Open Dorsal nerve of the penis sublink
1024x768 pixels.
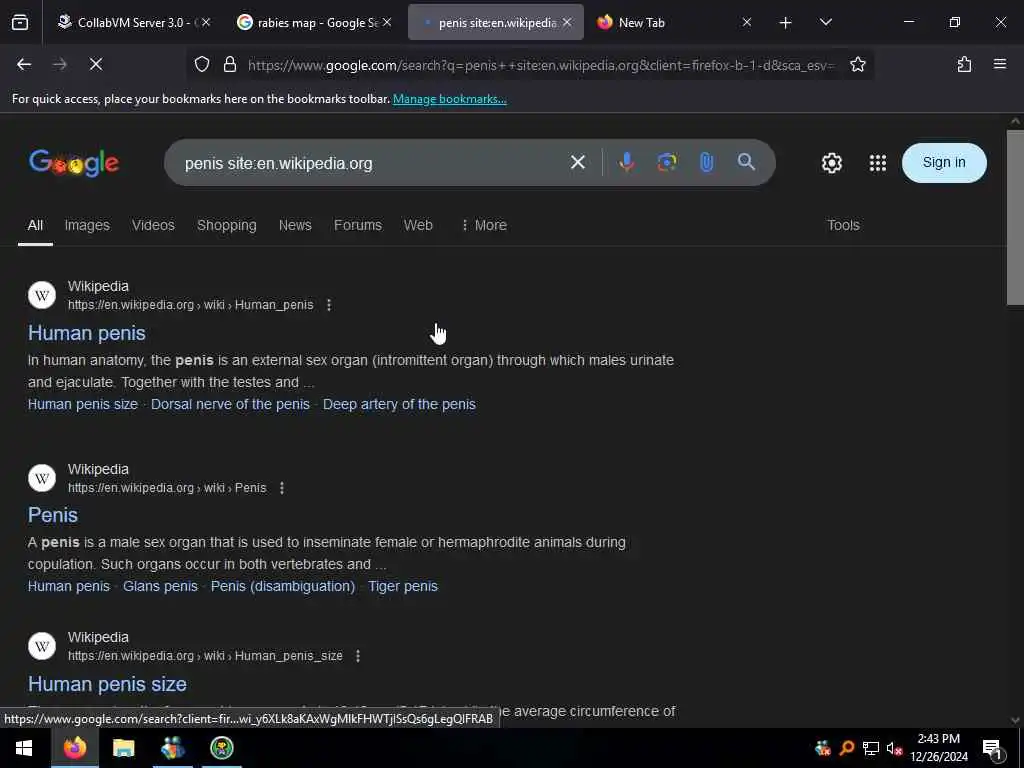231,404
